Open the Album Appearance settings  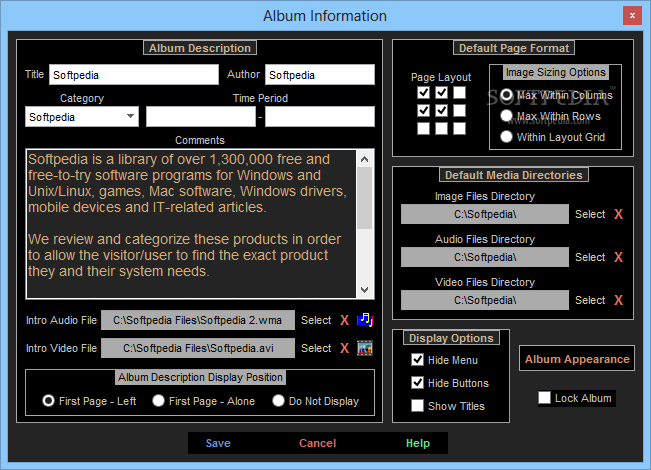[x=577, y=359]
